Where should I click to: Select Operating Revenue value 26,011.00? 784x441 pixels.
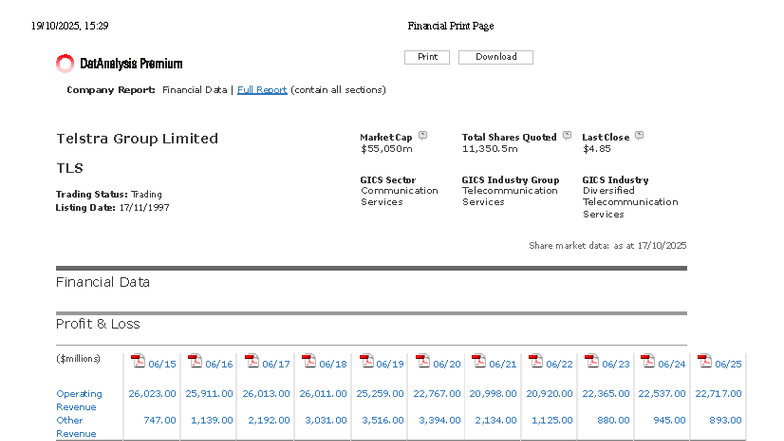point(323,394)
